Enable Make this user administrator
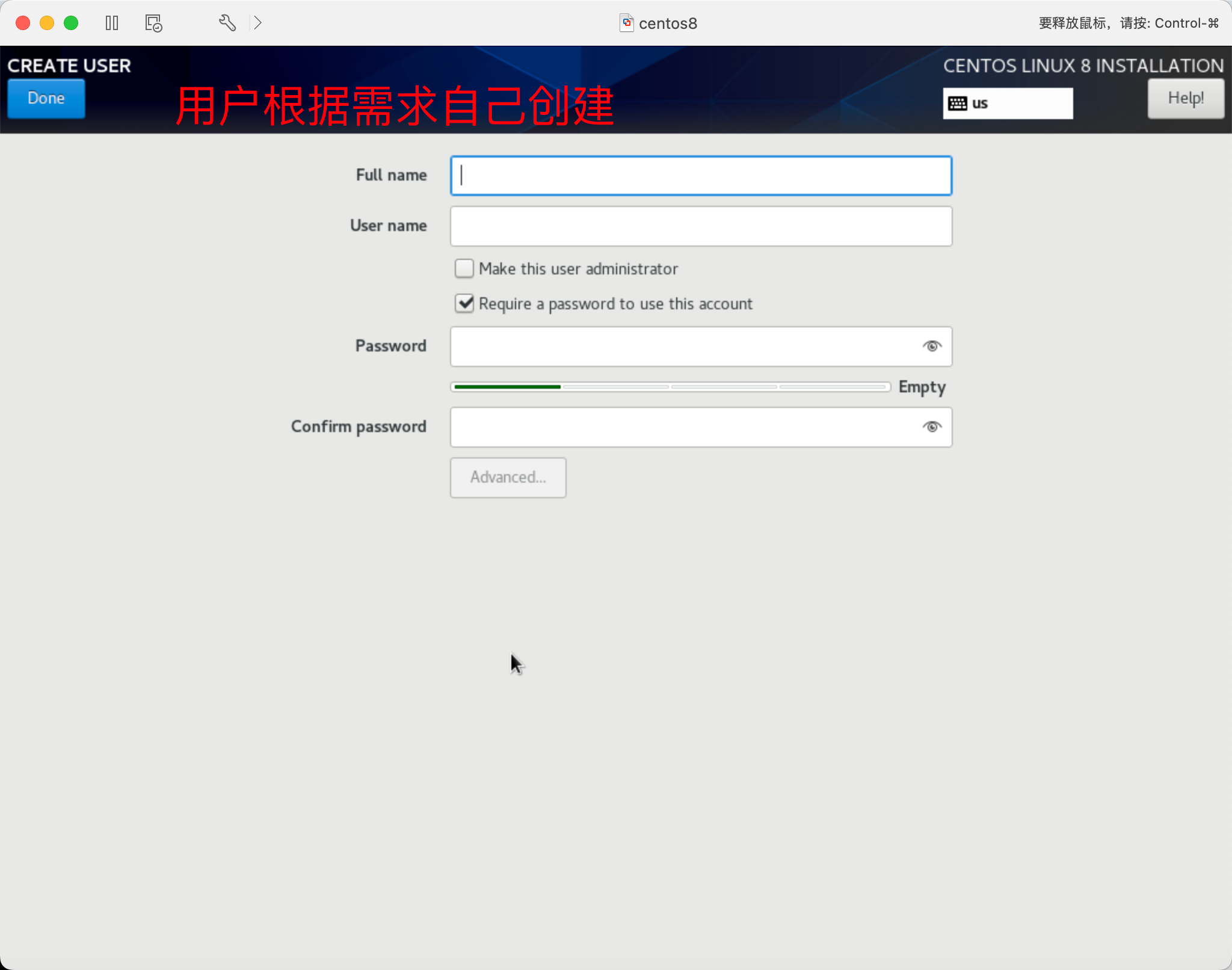Screen dimensions: 1232x970 point(464,268)
